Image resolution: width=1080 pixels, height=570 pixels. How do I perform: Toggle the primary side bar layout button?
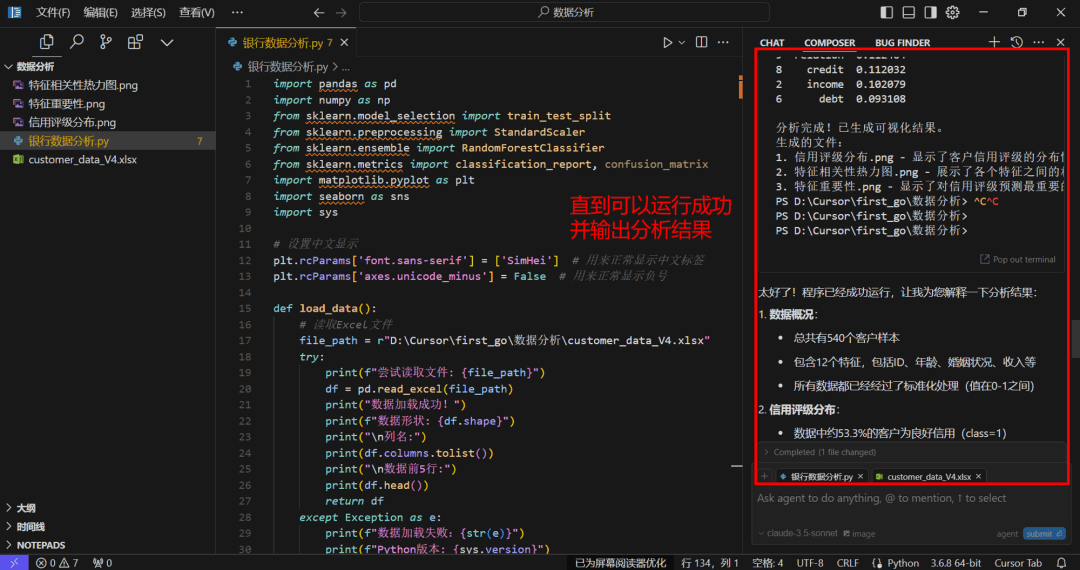tap(886, 12)
